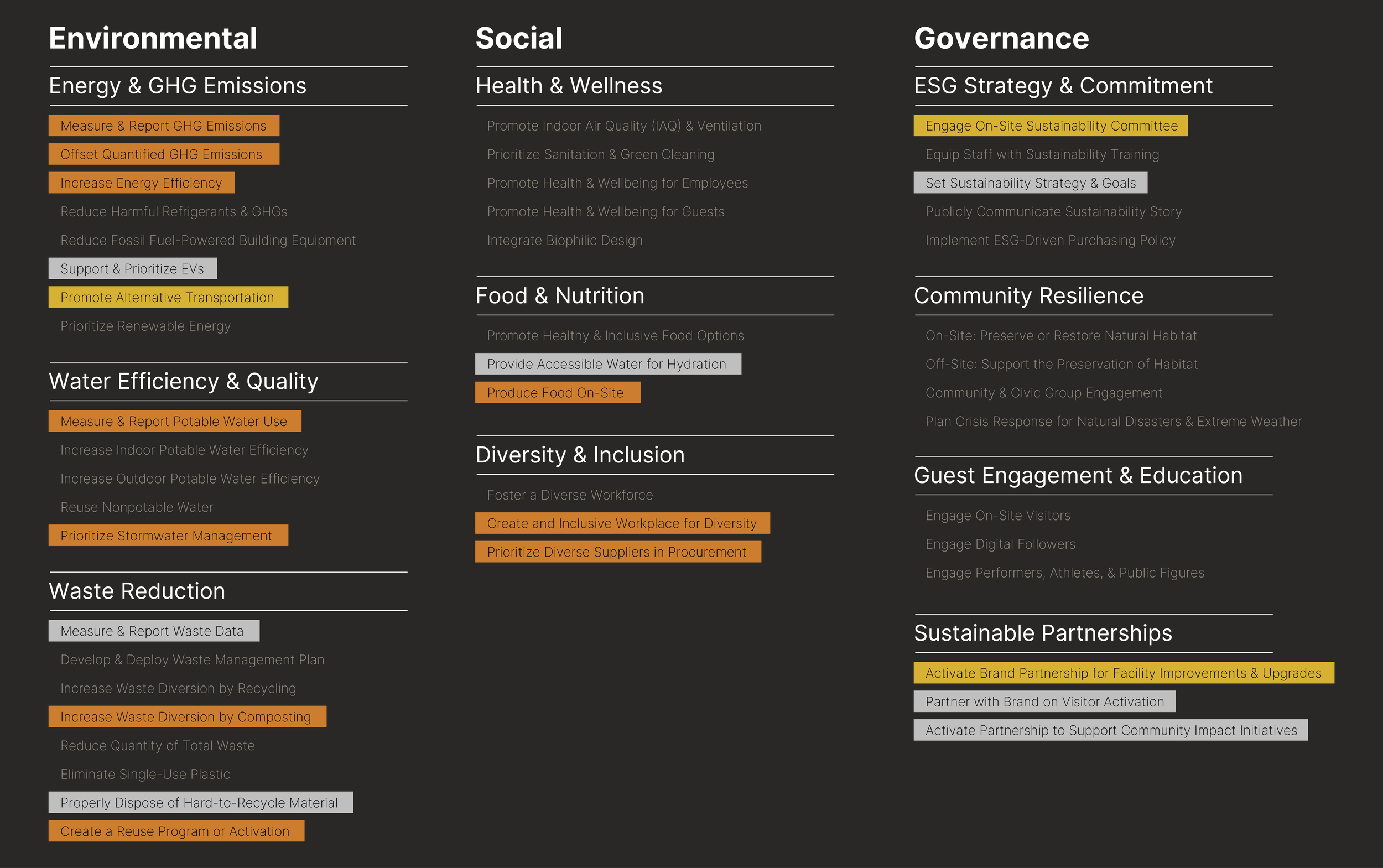Viewport: 1383px width, 868px height.
Task: Click Set Sustainability Strategy & Goals
Action: 1030,183
